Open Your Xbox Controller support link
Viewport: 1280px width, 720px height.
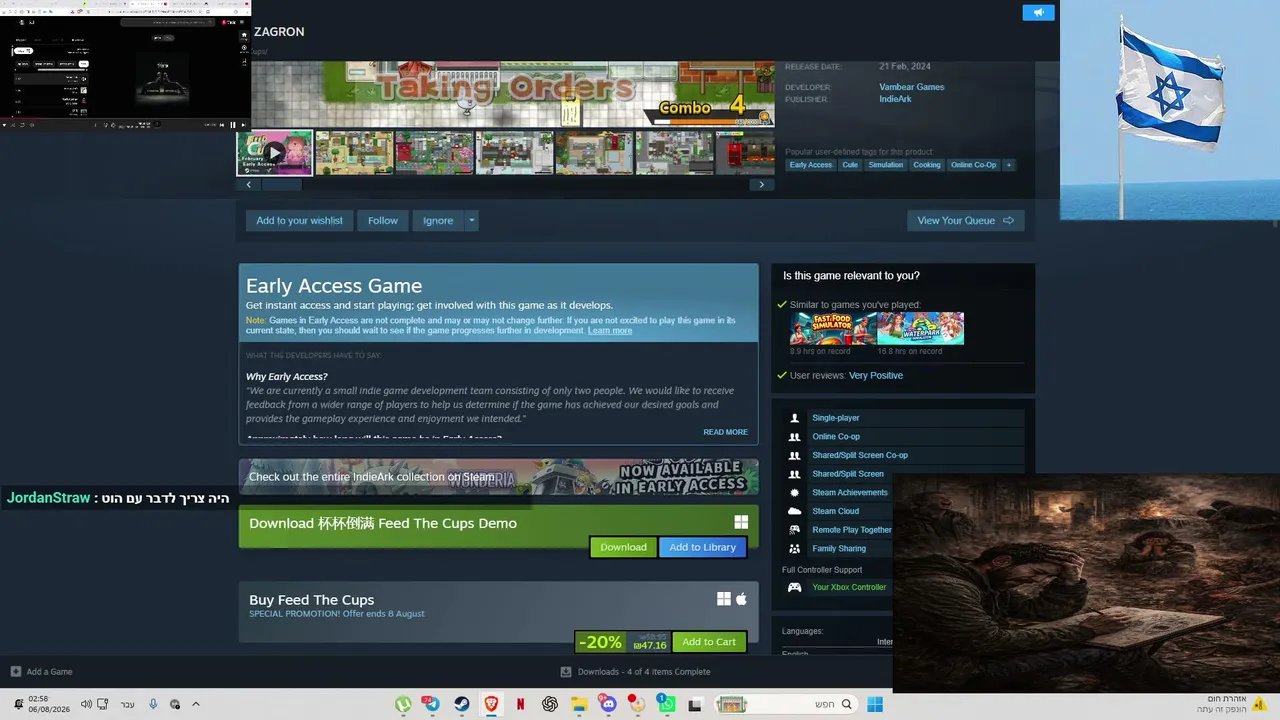click(x=849, y=588)
